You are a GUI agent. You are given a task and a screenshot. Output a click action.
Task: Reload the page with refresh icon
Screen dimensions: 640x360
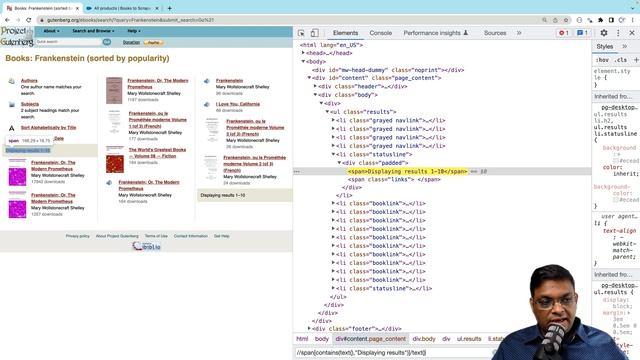[29, 20]
